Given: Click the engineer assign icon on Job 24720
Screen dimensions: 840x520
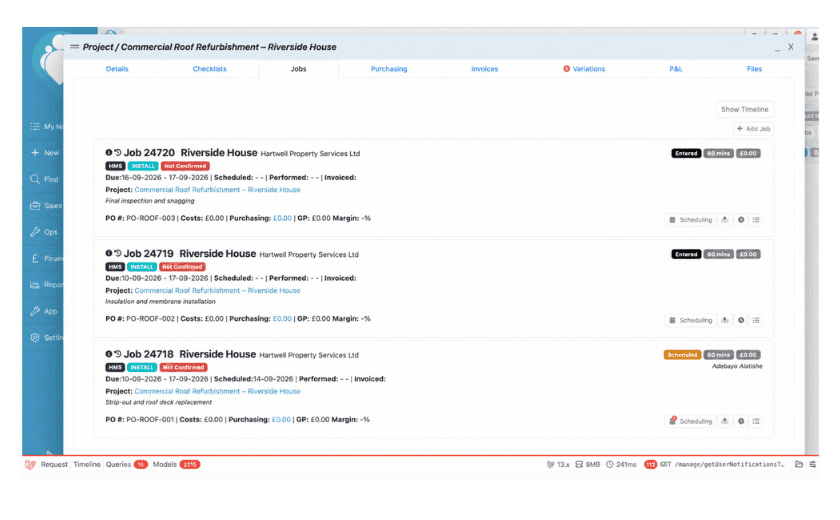Looking at the screenshot, I should (725, 220).
